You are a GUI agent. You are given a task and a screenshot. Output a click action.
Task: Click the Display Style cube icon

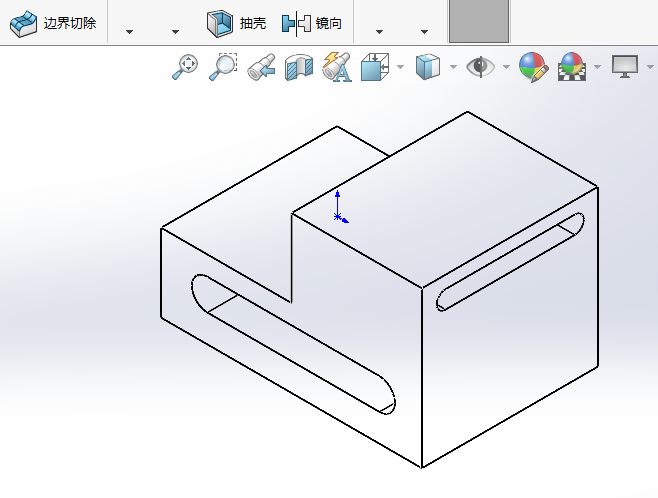point(428,67)
